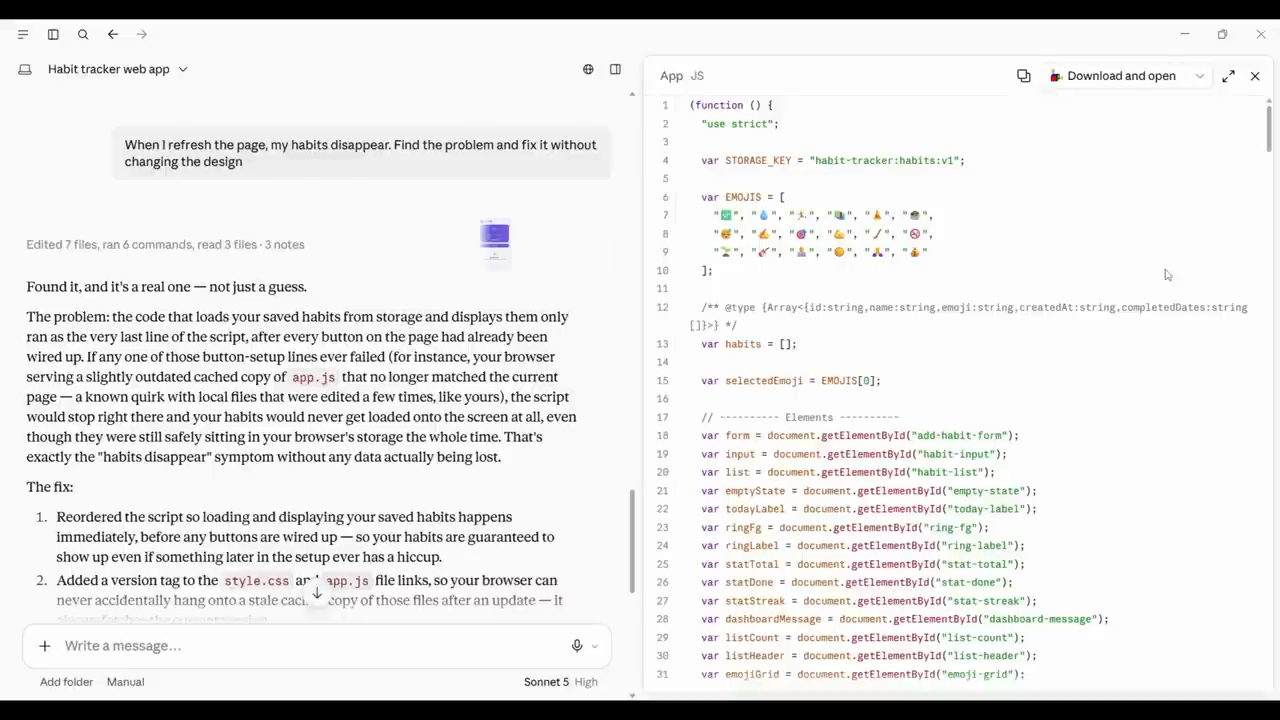The width and height of the screenshot is (1280, 720).
Task: Click the style.css inline code tag
Action: click(256, 581)
